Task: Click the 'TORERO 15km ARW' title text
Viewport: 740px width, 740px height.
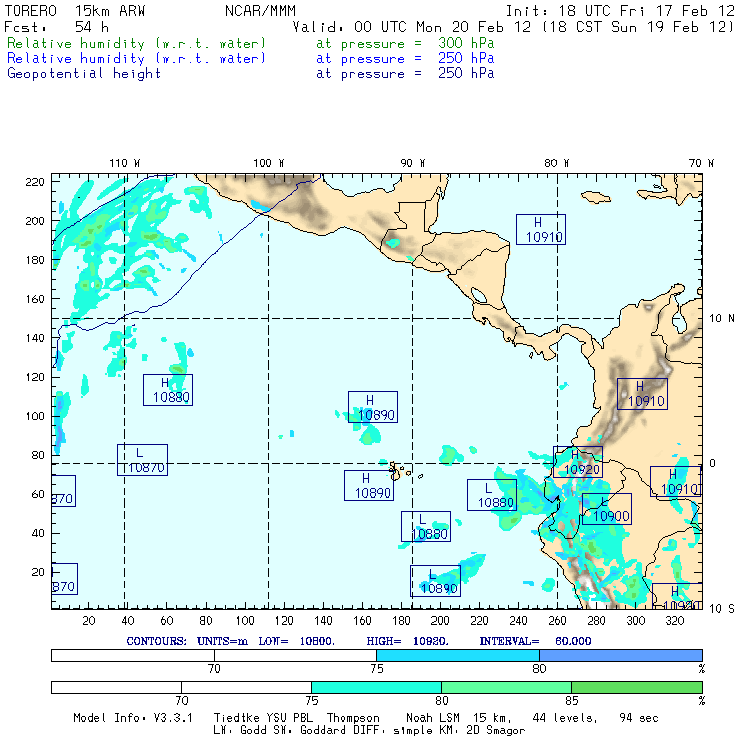Action: [75, 11]
